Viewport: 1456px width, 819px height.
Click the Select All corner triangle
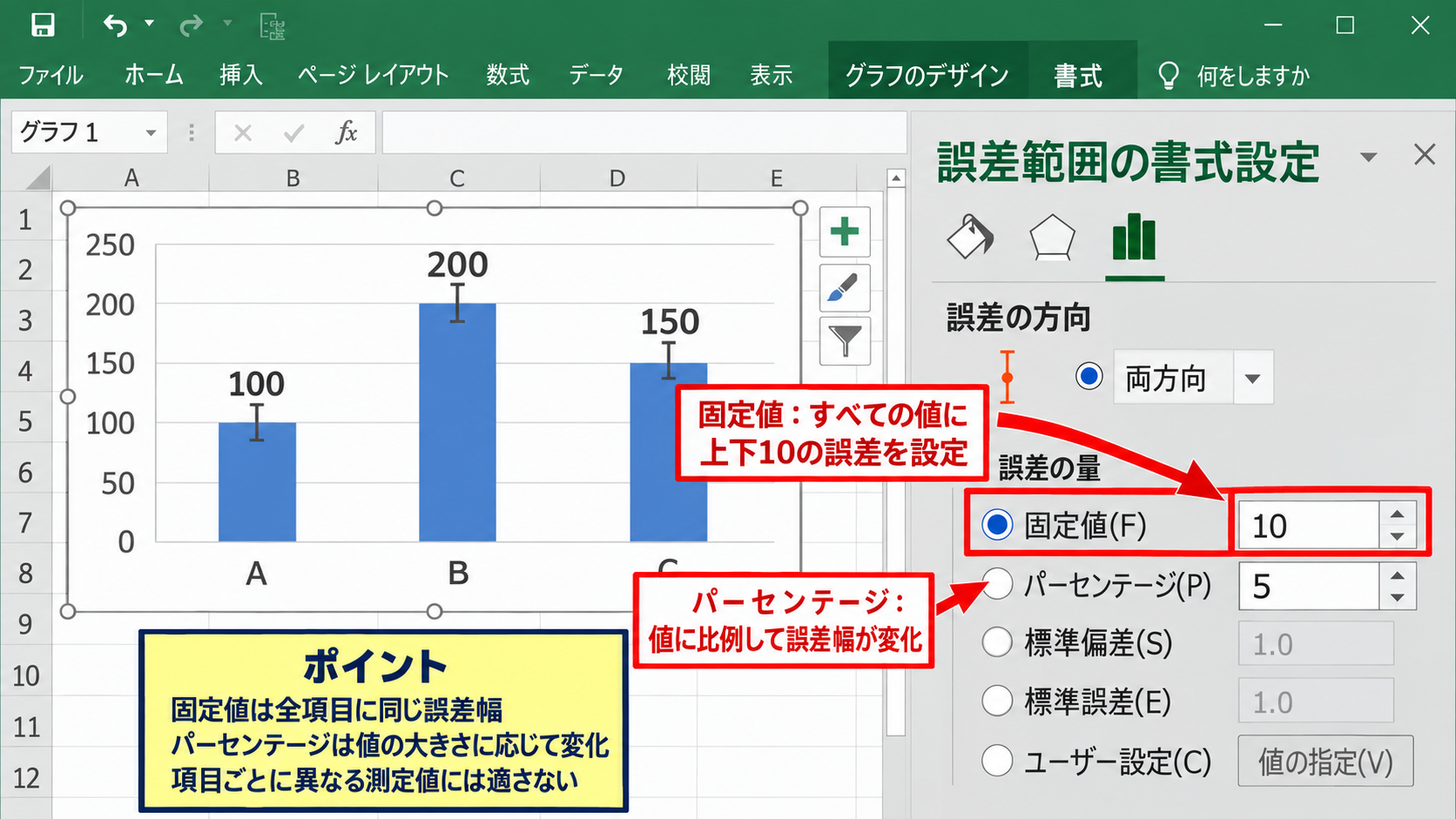(37, 178)
